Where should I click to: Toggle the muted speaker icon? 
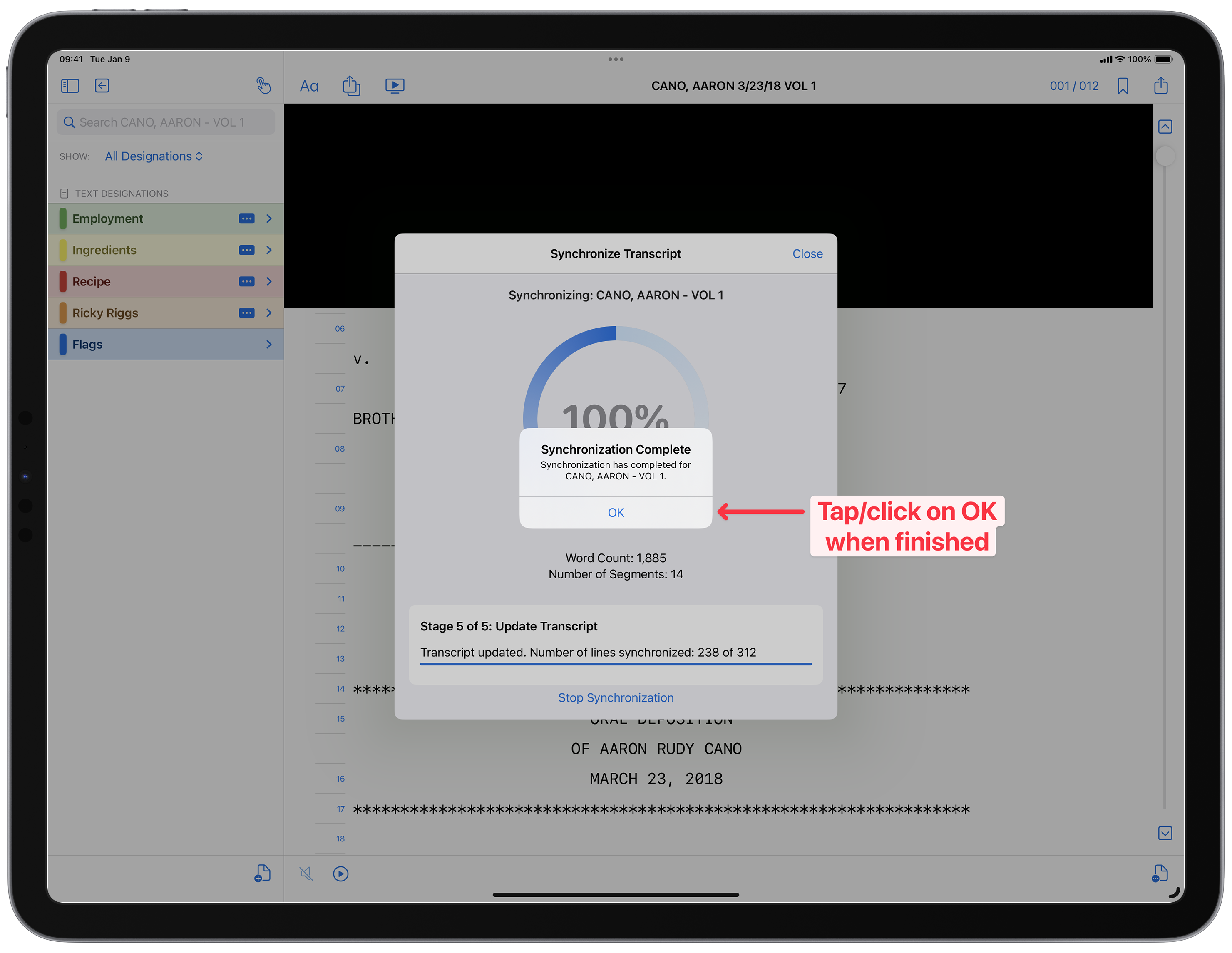pos(306,874)
